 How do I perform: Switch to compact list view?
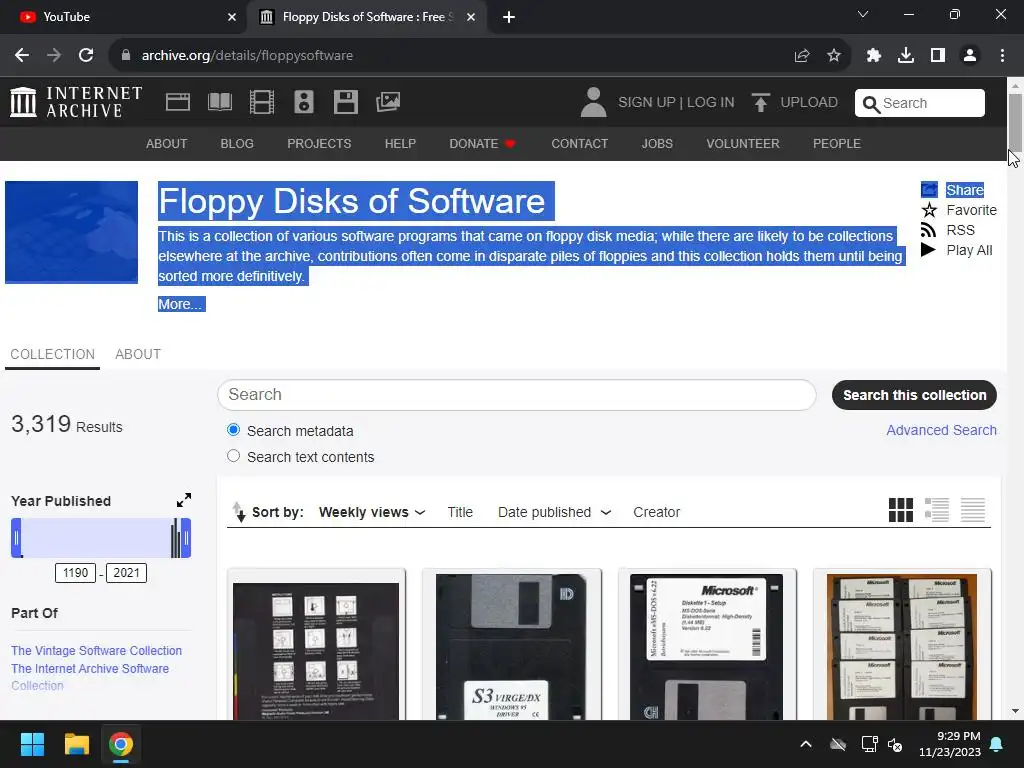click(x=972, y=510)
